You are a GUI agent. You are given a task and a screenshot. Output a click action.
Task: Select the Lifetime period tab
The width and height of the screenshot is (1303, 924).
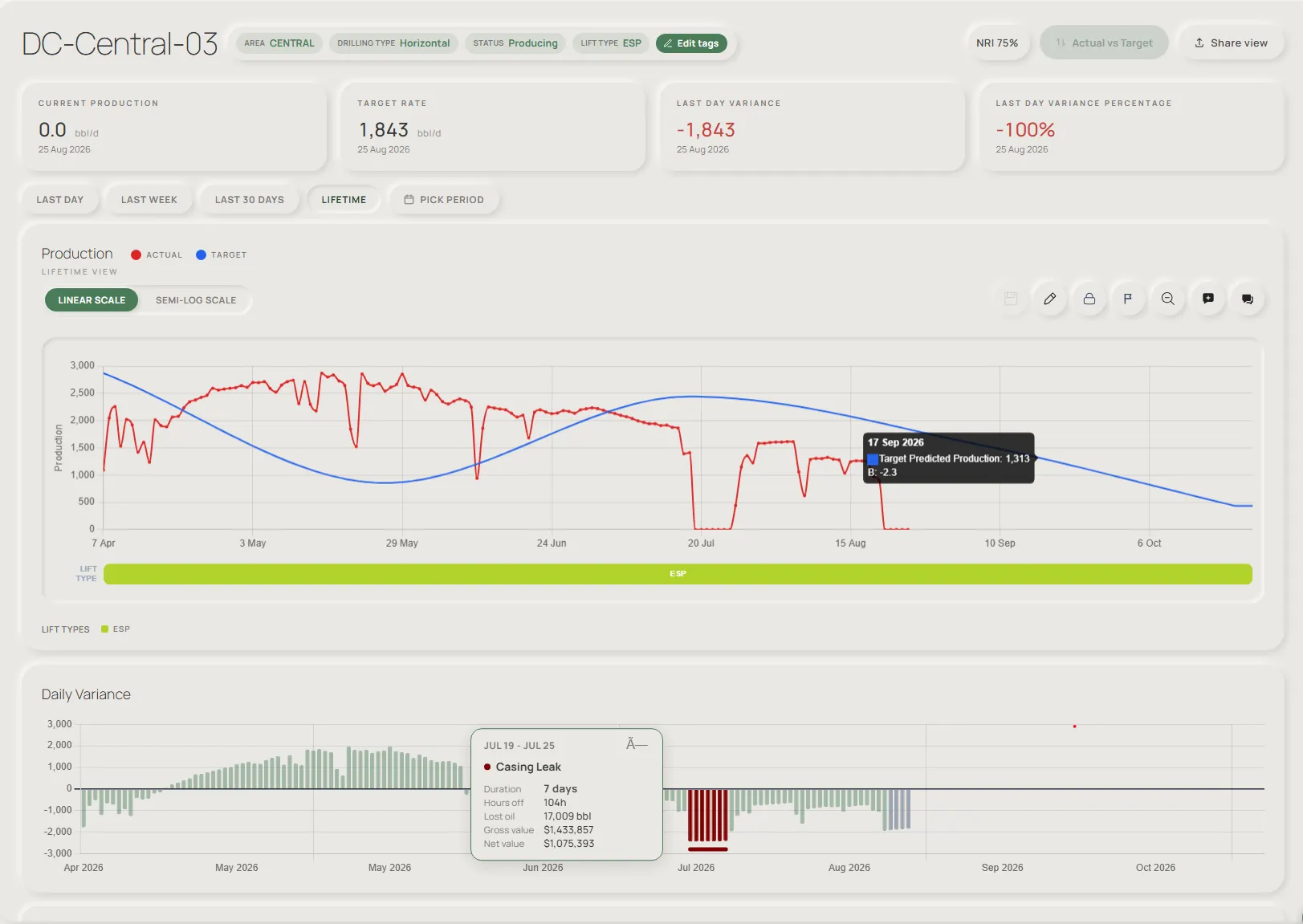(344, 200)
